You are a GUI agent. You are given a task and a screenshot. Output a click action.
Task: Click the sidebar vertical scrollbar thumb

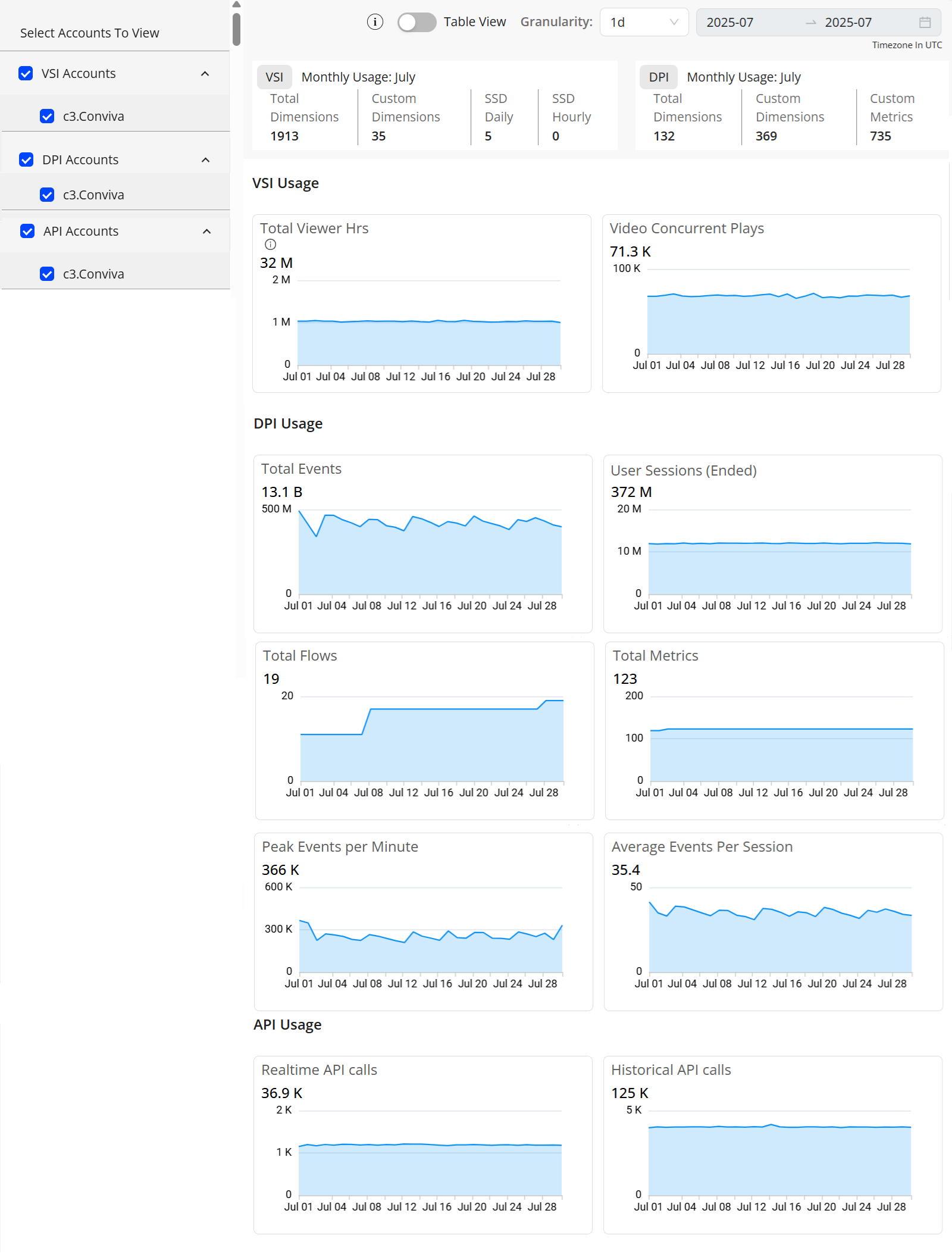point(236,29)
